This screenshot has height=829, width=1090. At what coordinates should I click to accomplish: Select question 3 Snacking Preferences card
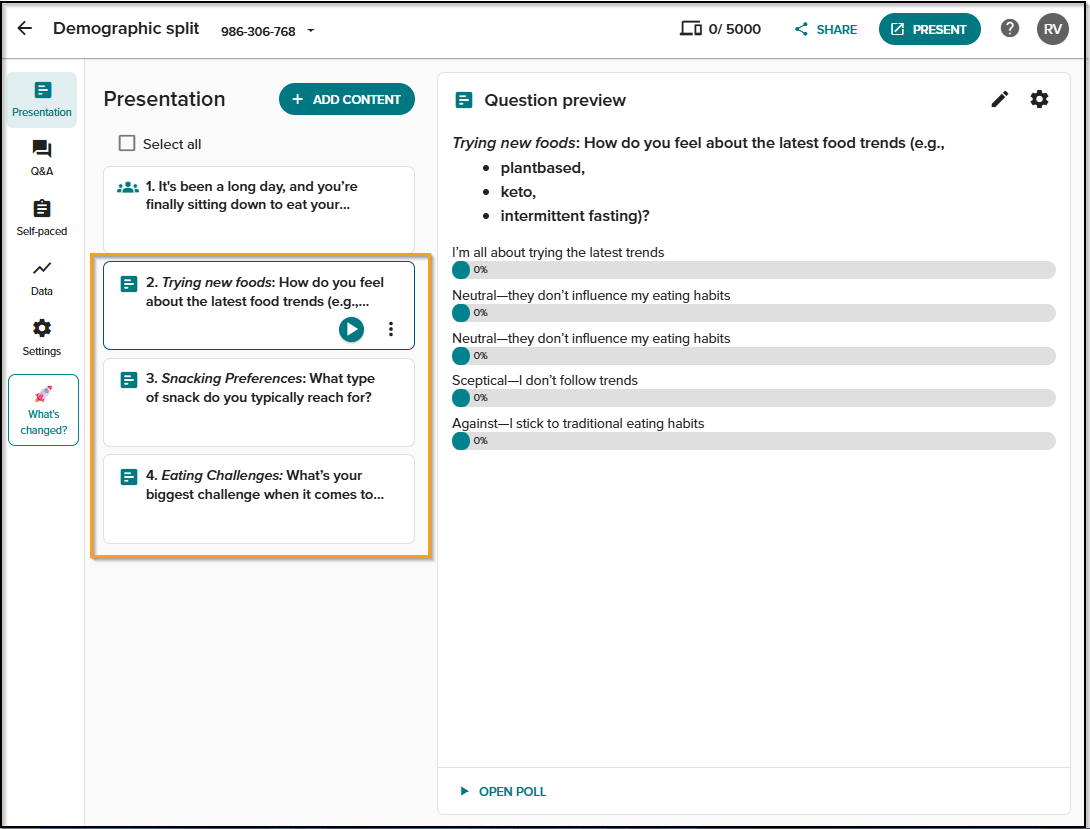(x=259, y=402)
